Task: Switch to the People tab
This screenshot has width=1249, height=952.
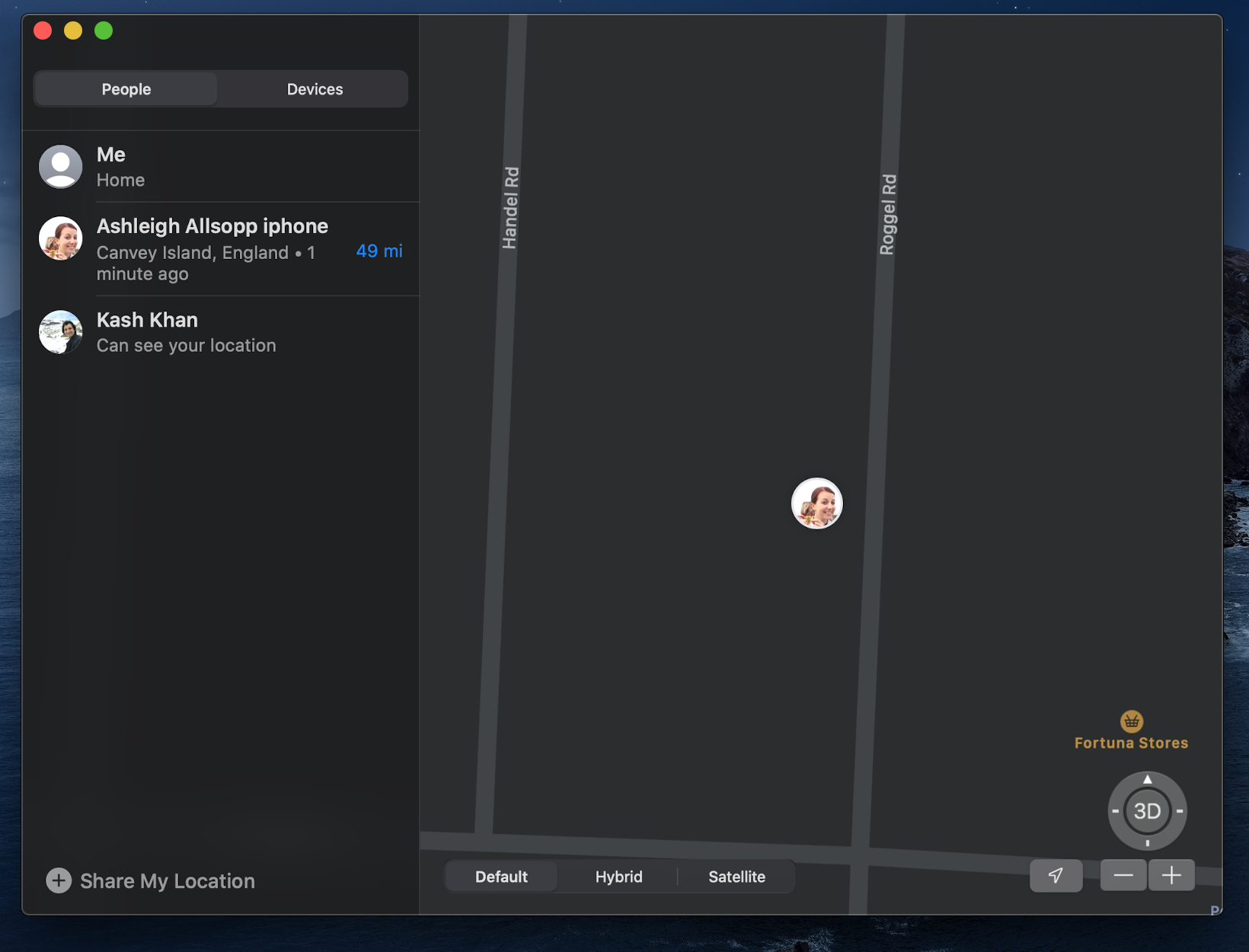Action: point(126,89)
